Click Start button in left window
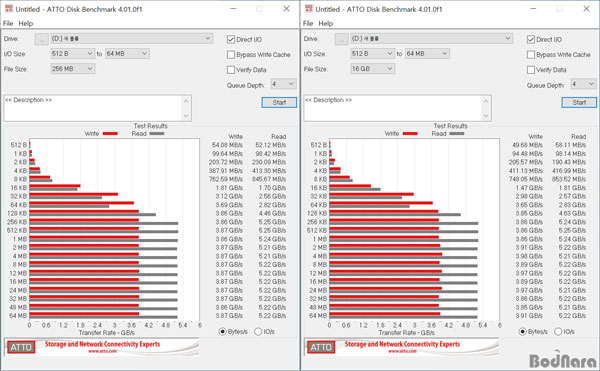 [279, 103]
